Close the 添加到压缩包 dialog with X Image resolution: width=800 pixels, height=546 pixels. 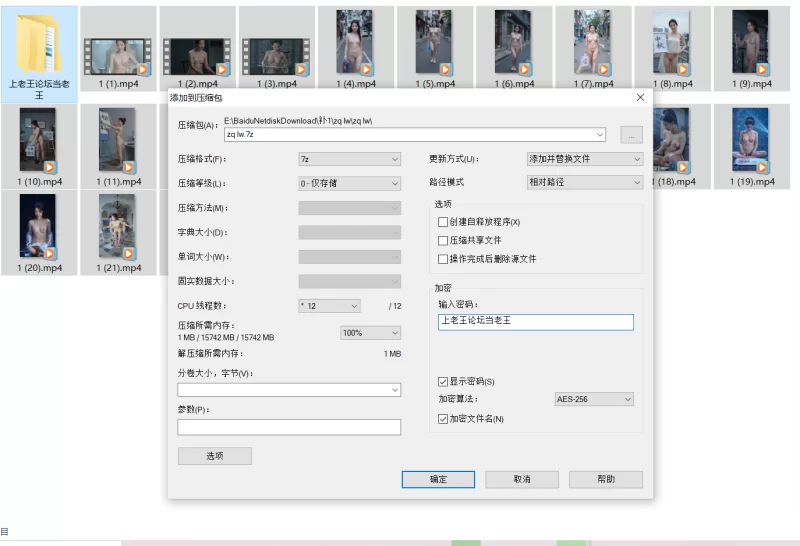pyautogui.click(x=640, y=98)
